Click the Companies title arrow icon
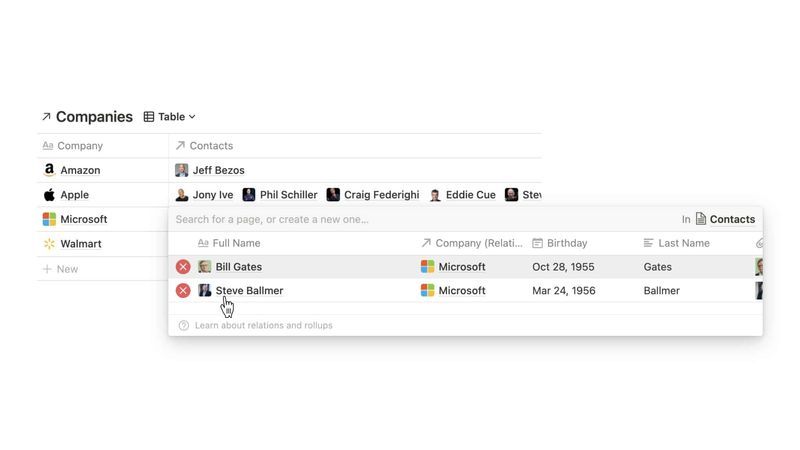The height and width of the screenshot is (450, 800). pos(46,117)
